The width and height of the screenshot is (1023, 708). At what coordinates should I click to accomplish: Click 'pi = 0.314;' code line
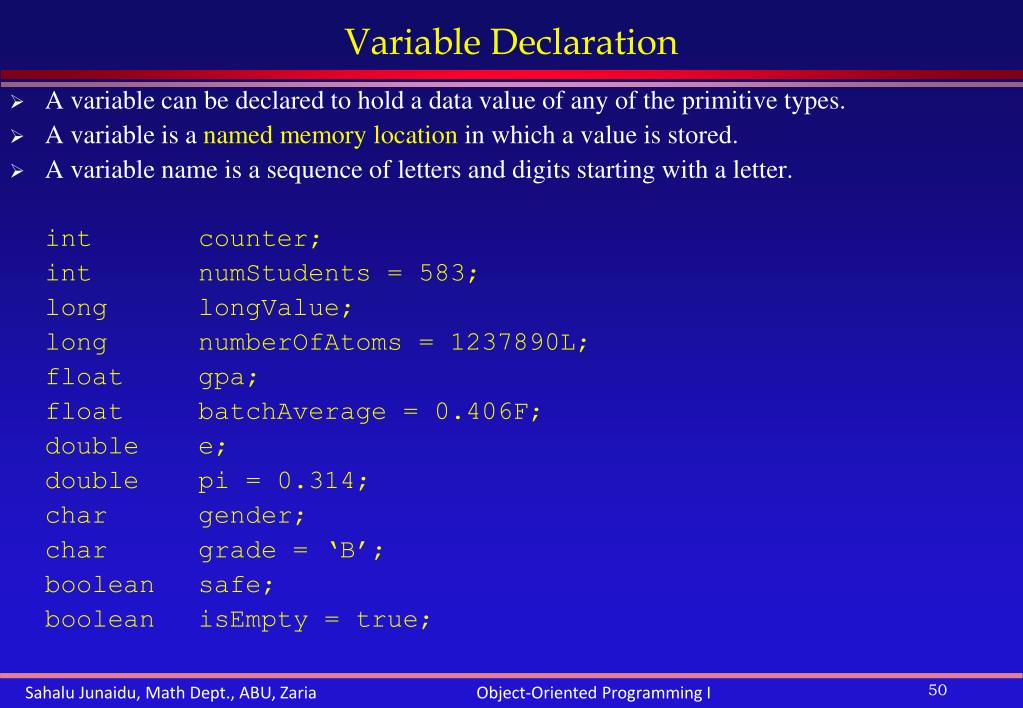[282, 481]
